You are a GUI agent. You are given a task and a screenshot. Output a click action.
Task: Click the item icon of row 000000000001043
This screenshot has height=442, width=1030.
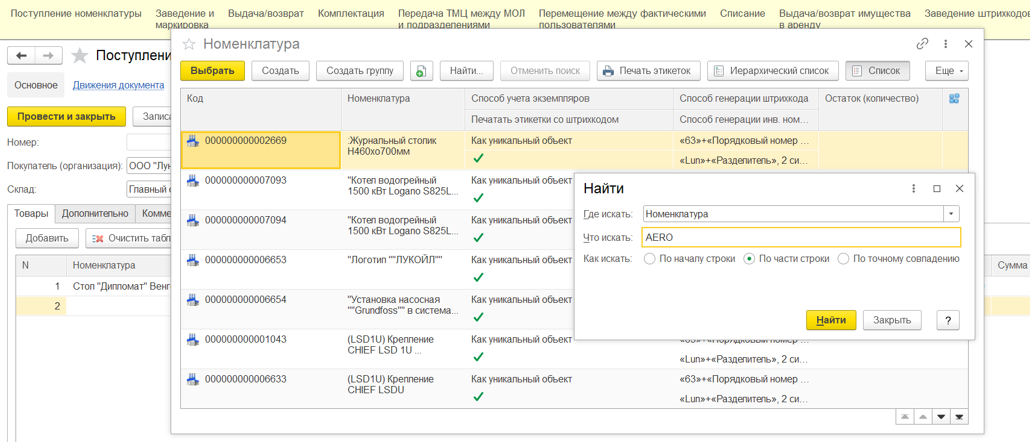pos(193,340)
